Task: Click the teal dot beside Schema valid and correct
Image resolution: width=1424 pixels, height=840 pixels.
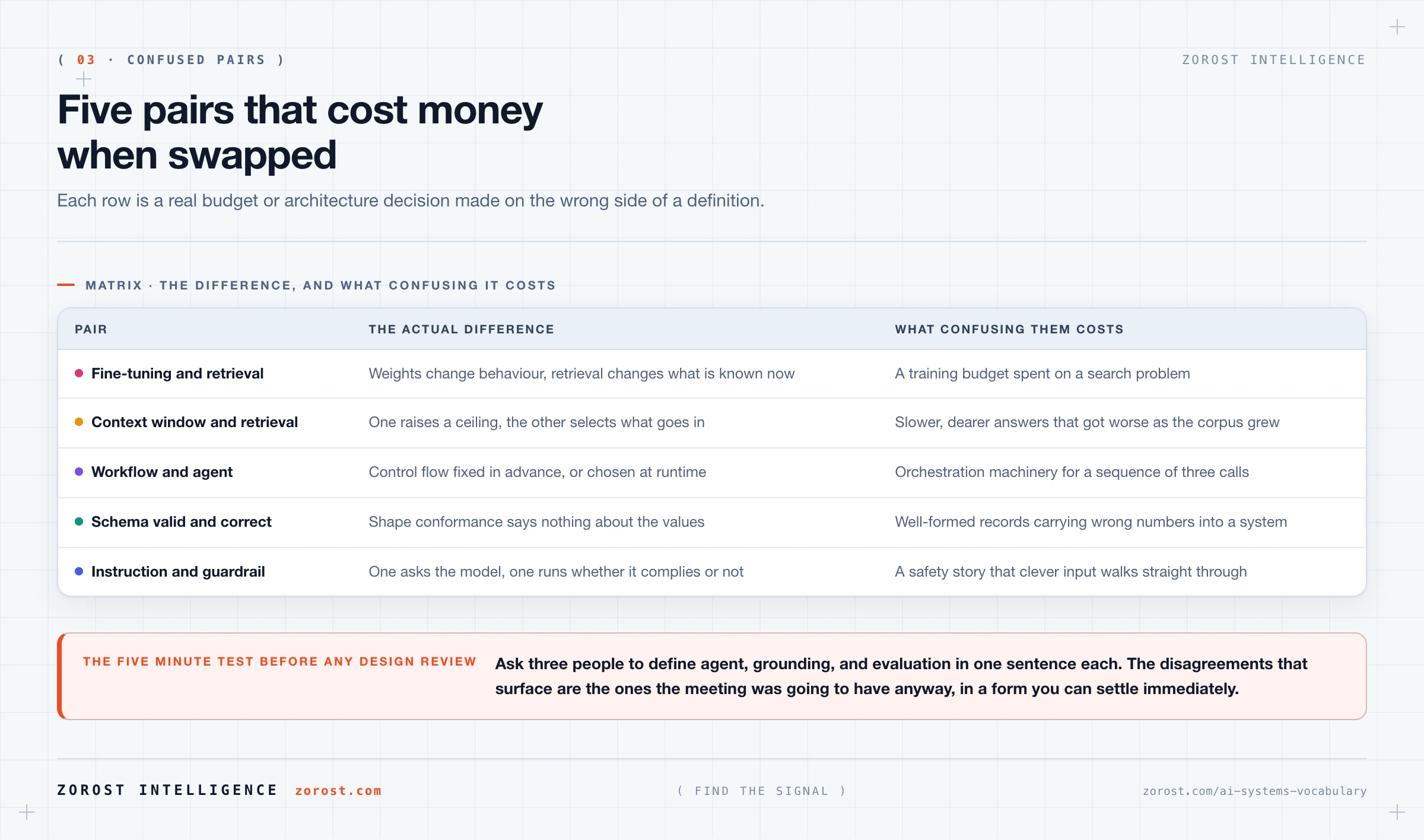Action: click(79, 521)
